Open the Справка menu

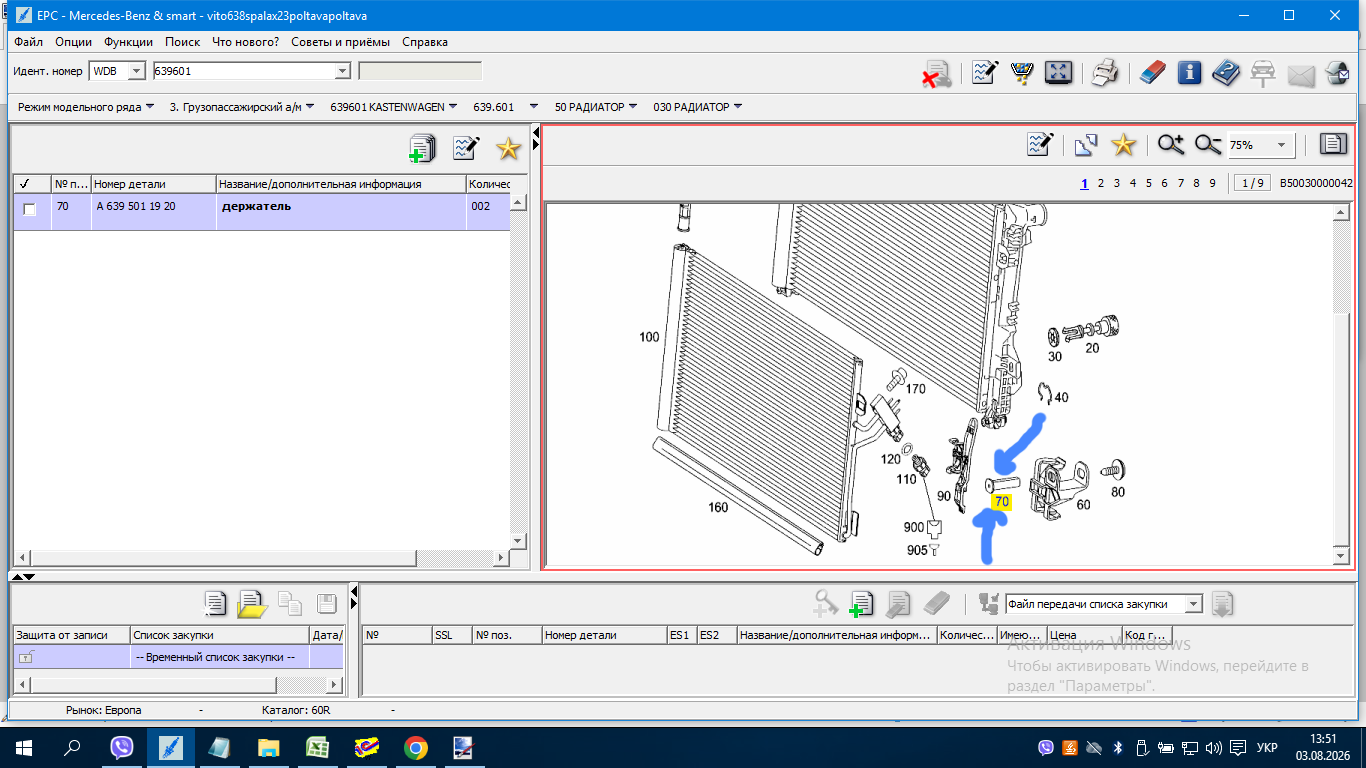click(425, 42)
